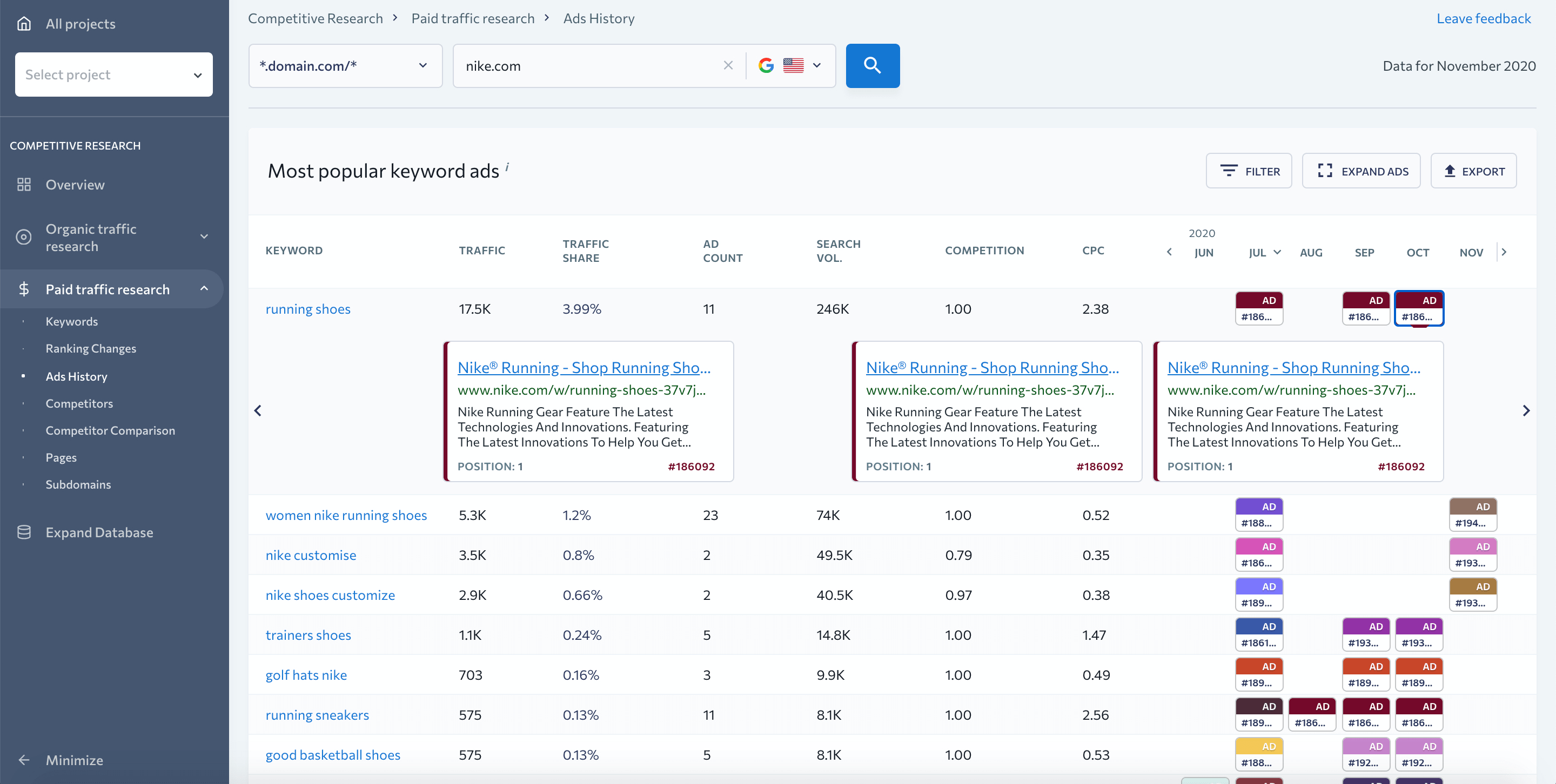The image size is (1556, 784).
Task: Open the *.domain.com/* scope dropdown
Action: point(346,66)
